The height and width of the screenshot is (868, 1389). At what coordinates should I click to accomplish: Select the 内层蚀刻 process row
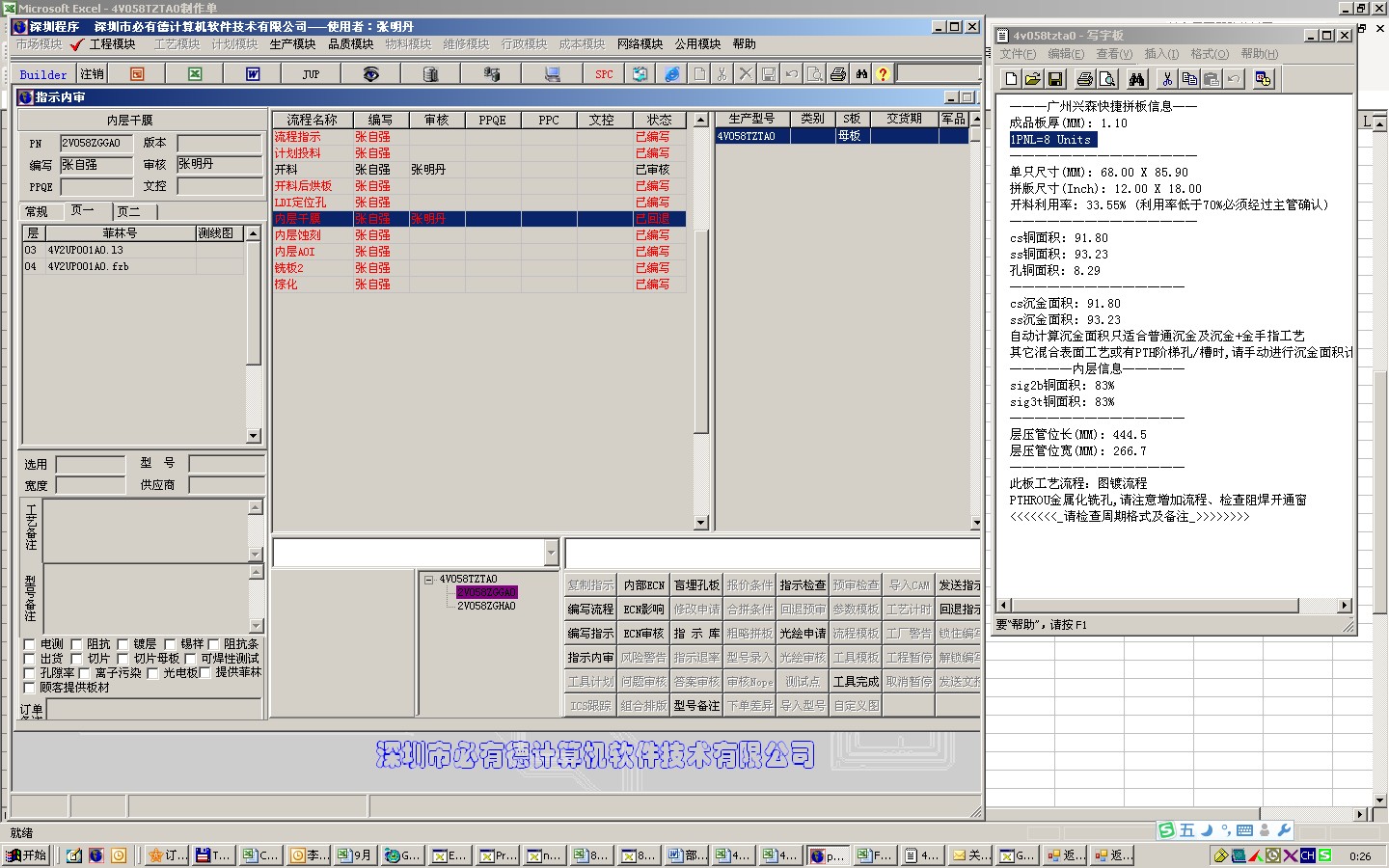pos(479,235)
